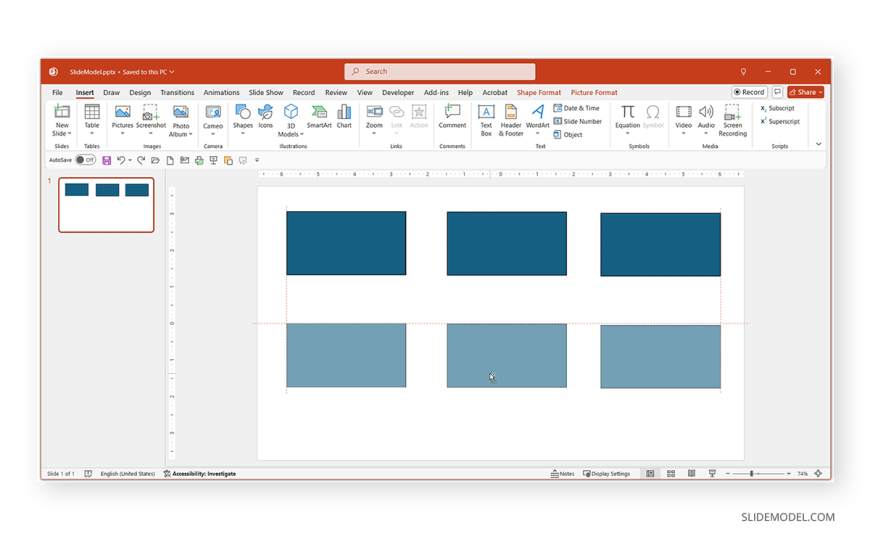Click the Zoom link icon
Screen dimensions: 870x539
[374, 112]
